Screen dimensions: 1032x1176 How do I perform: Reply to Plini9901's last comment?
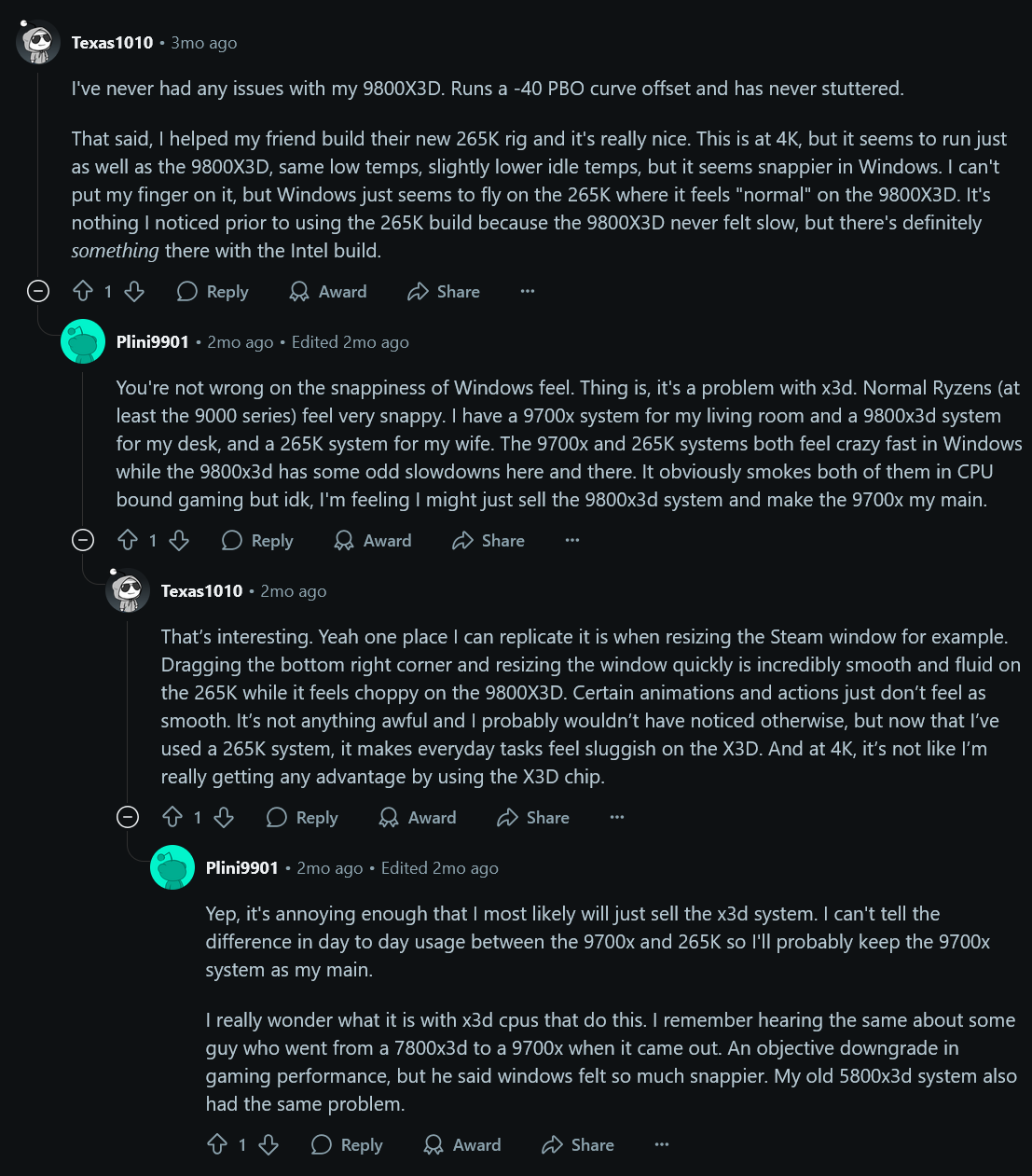[347, 1145]
